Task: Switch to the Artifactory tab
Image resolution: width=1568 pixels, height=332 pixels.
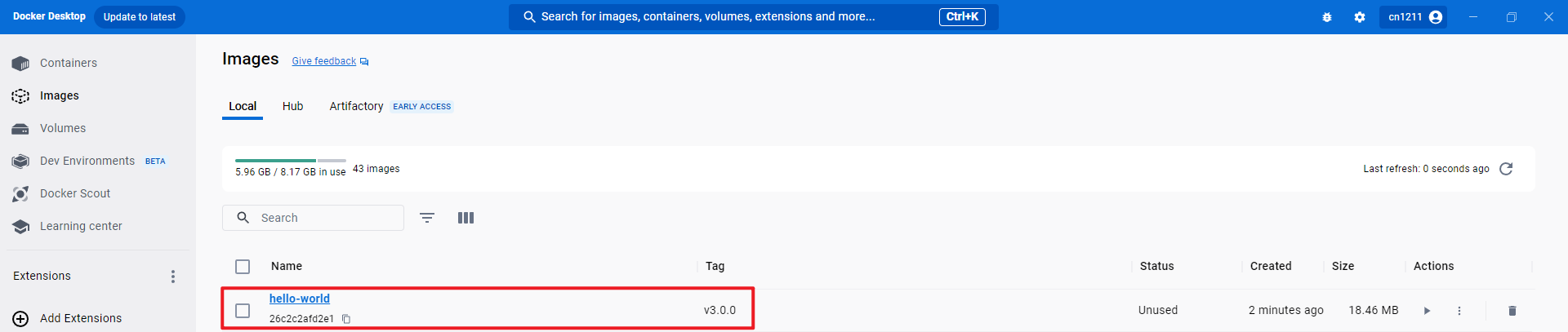Action: 356,106
